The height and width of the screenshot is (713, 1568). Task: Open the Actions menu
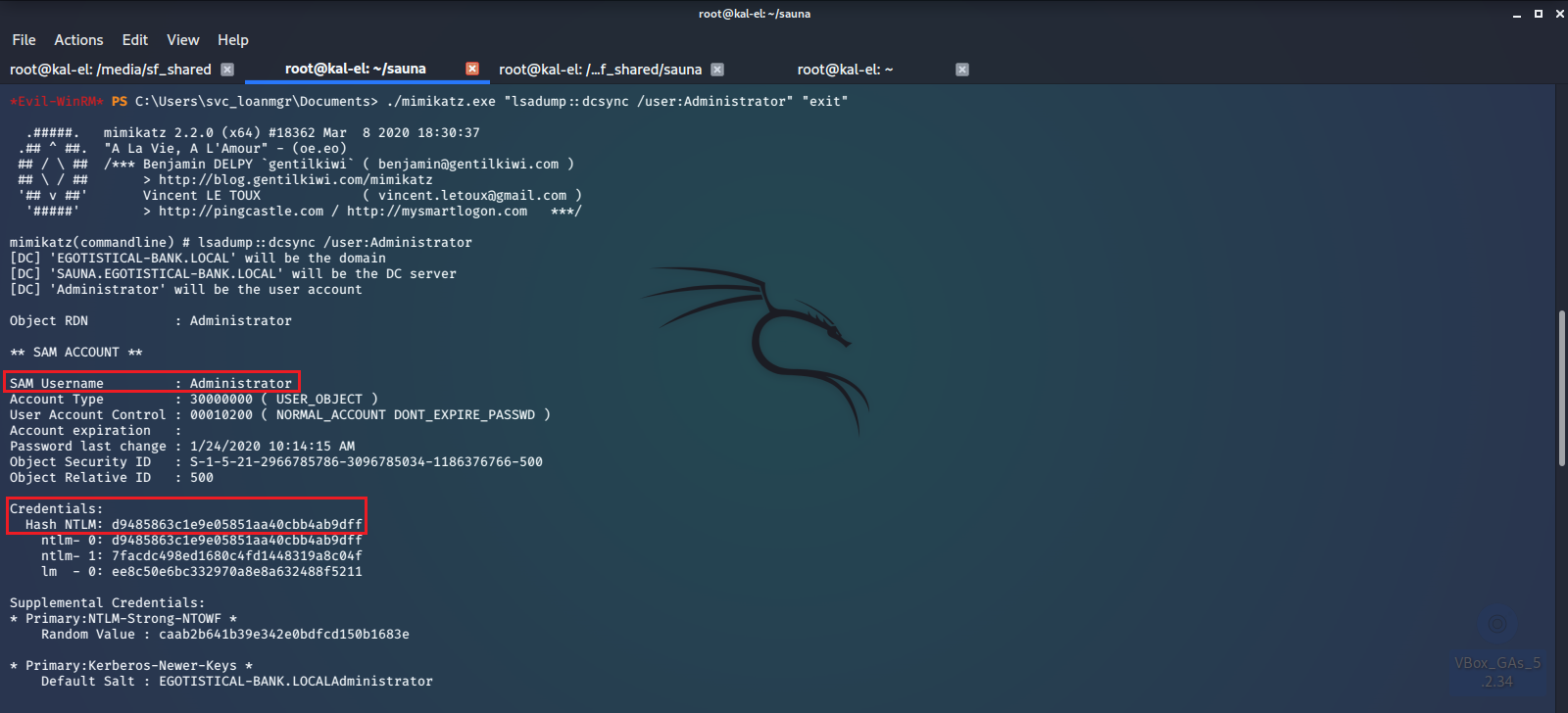coord(78,40)
